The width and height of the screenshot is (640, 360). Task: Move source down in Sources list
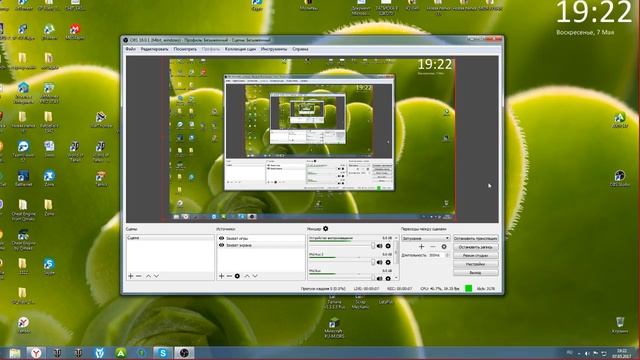click(255, 276)
